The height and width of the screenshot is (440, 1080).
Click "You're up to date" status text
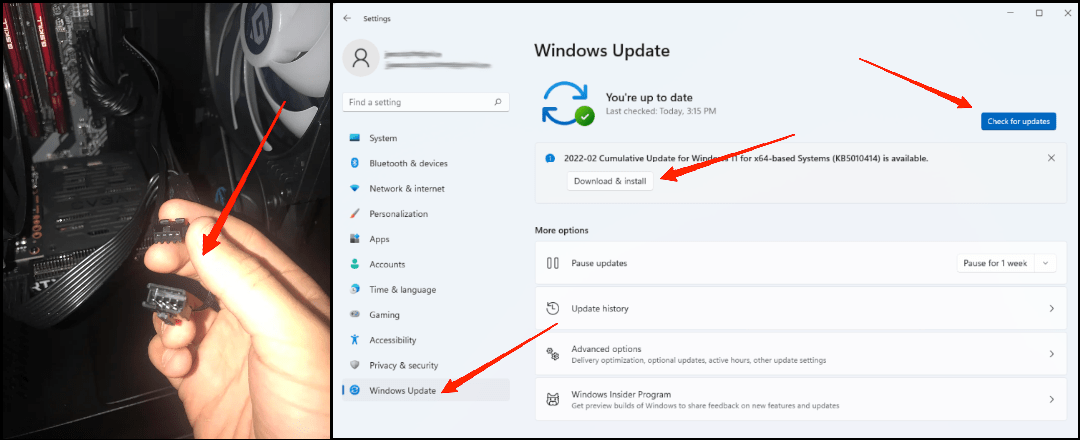point(649,97)
